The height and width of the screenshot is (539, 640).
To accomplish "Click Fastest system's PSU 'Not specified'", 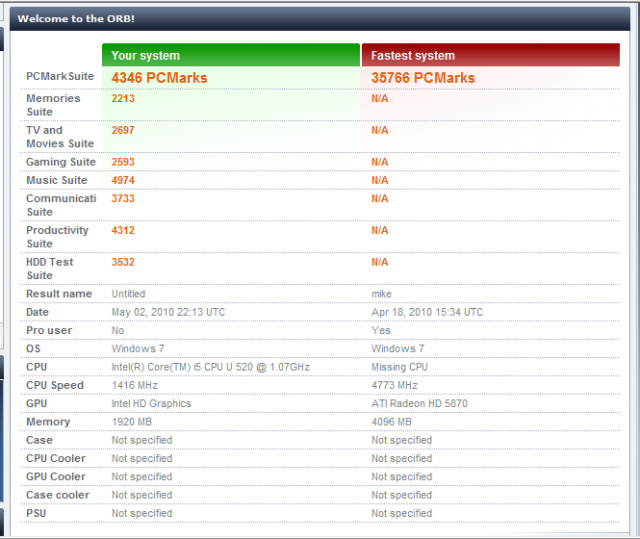I will 402,513.
